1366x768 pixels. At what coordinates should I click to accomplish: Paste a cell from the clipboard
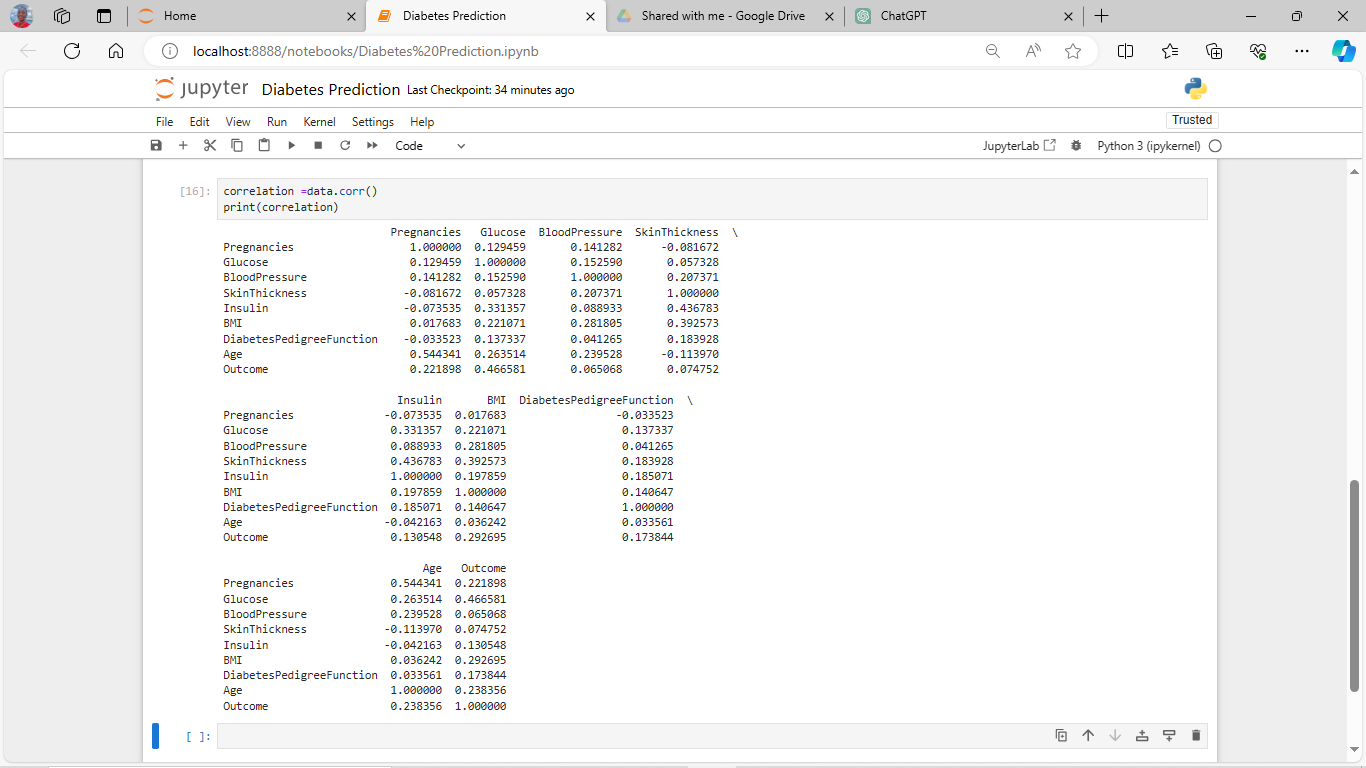pos(264,145)
